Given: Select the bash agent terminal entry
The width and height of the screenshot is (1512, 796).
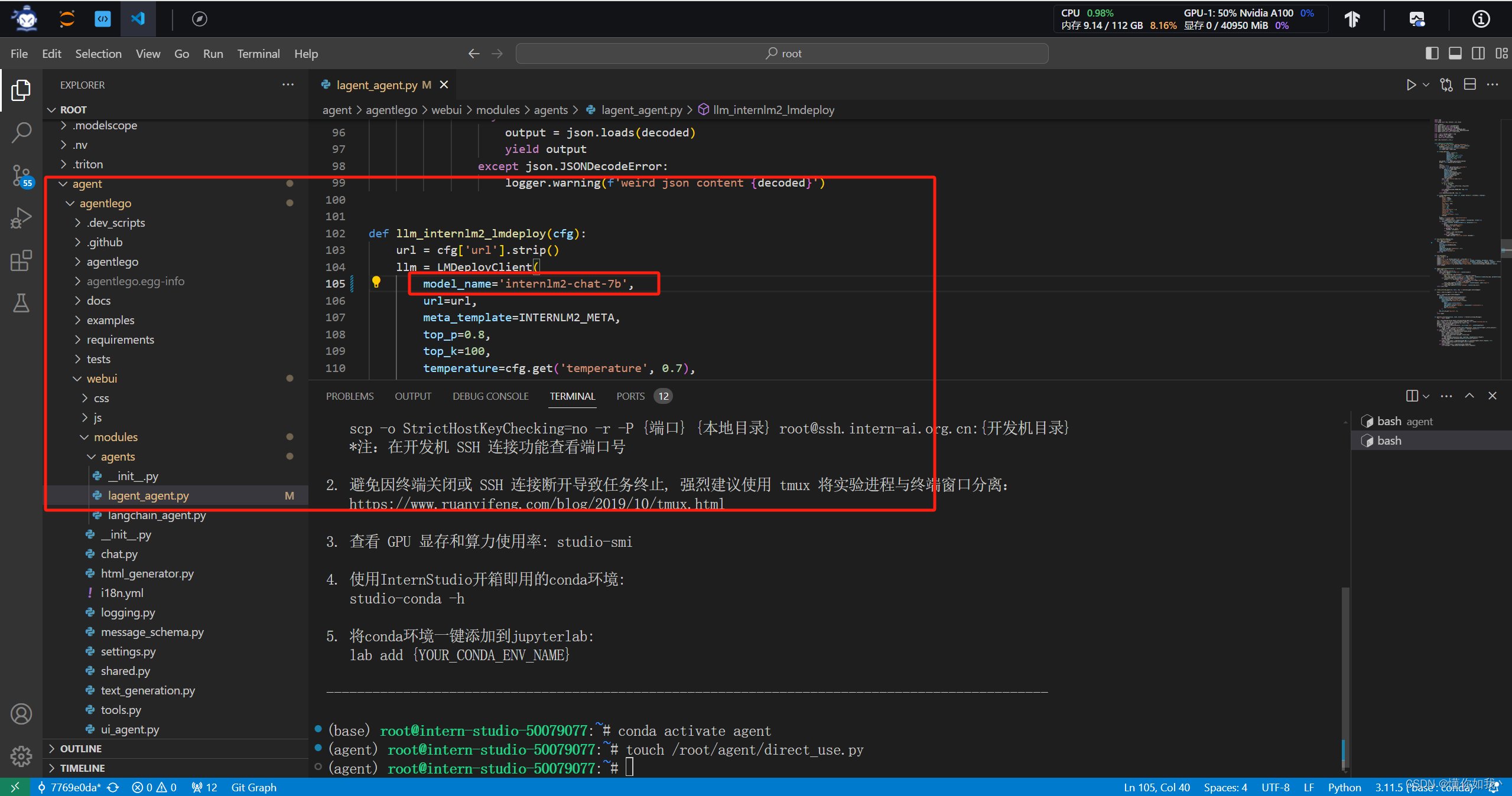Looking at the screenshot, I should (x=1431, y=421).
